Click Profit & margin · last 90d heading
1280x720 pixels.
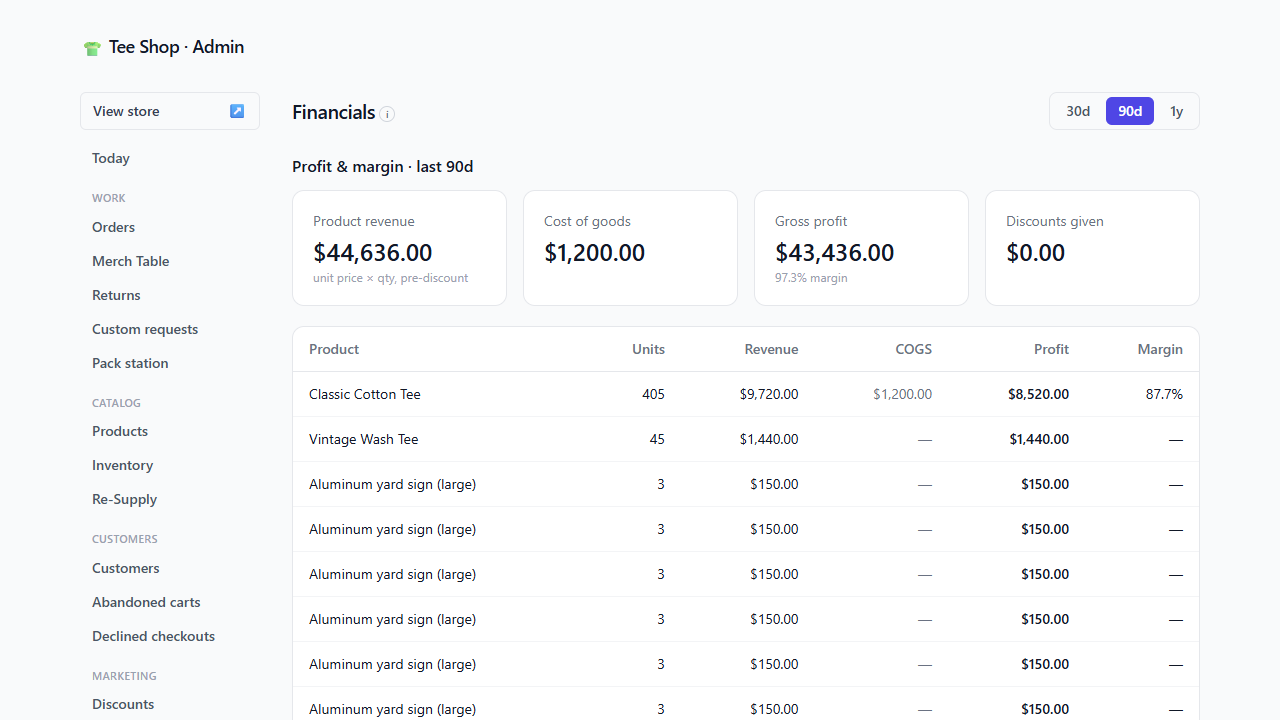pos(382,167)
